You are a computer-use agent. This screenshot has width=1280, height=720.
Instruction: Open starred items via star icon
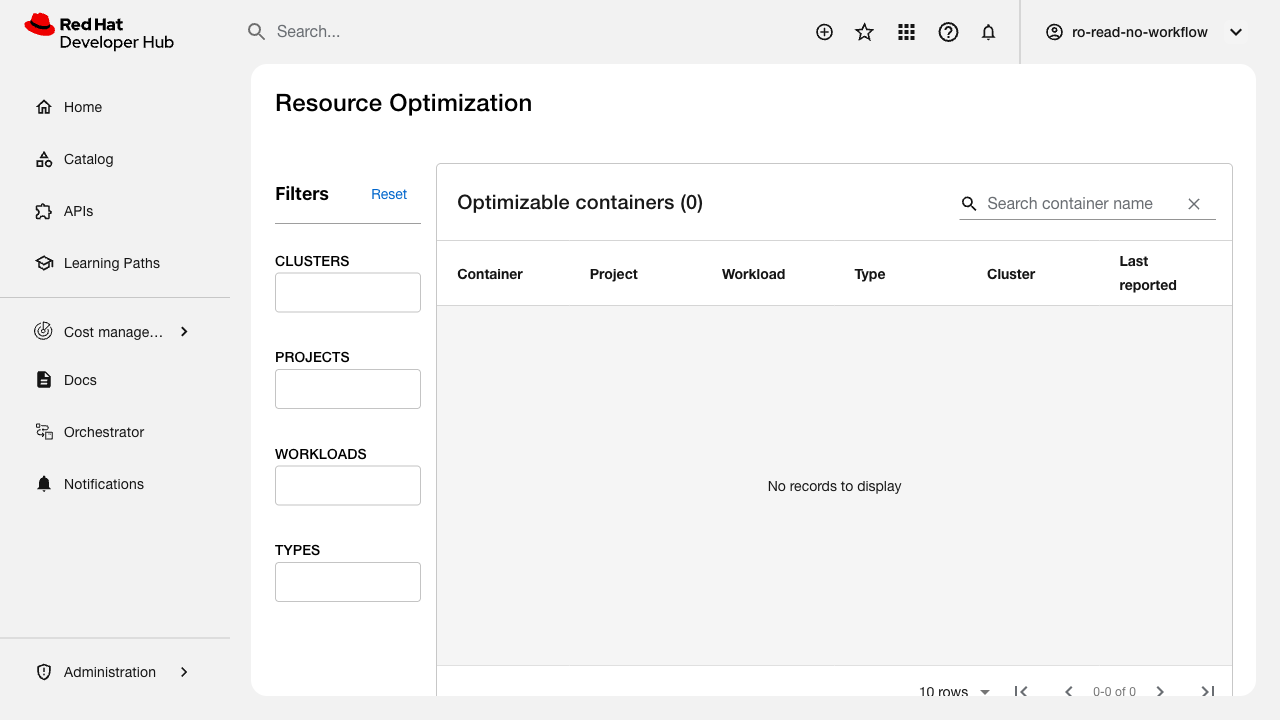[865, 32]
